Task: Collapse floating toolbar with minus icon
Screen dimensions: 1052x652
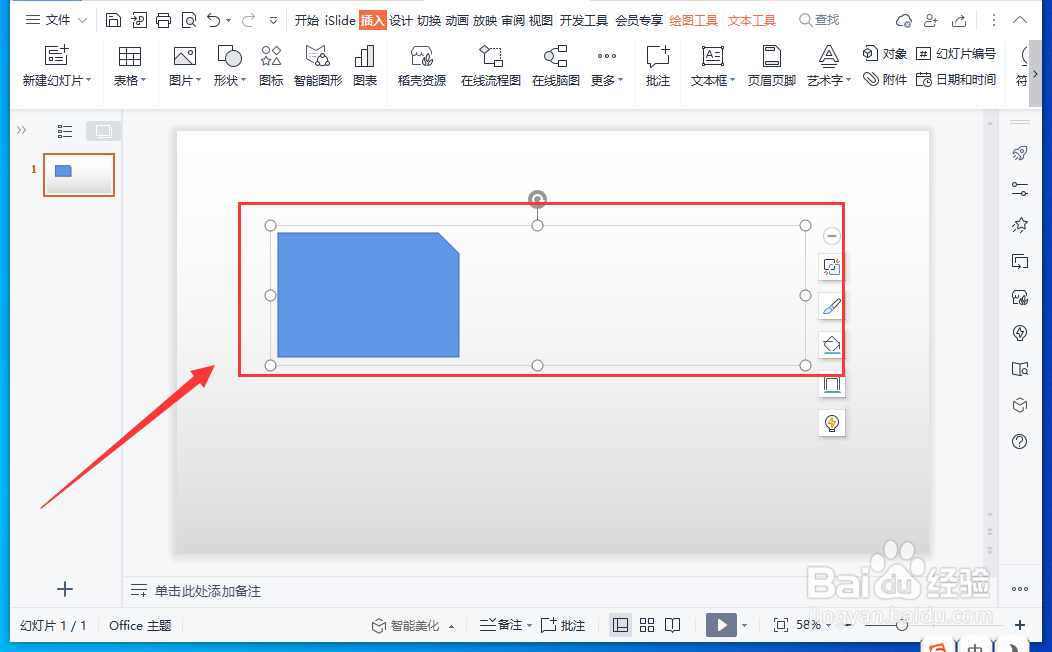Action: (831, 236)
